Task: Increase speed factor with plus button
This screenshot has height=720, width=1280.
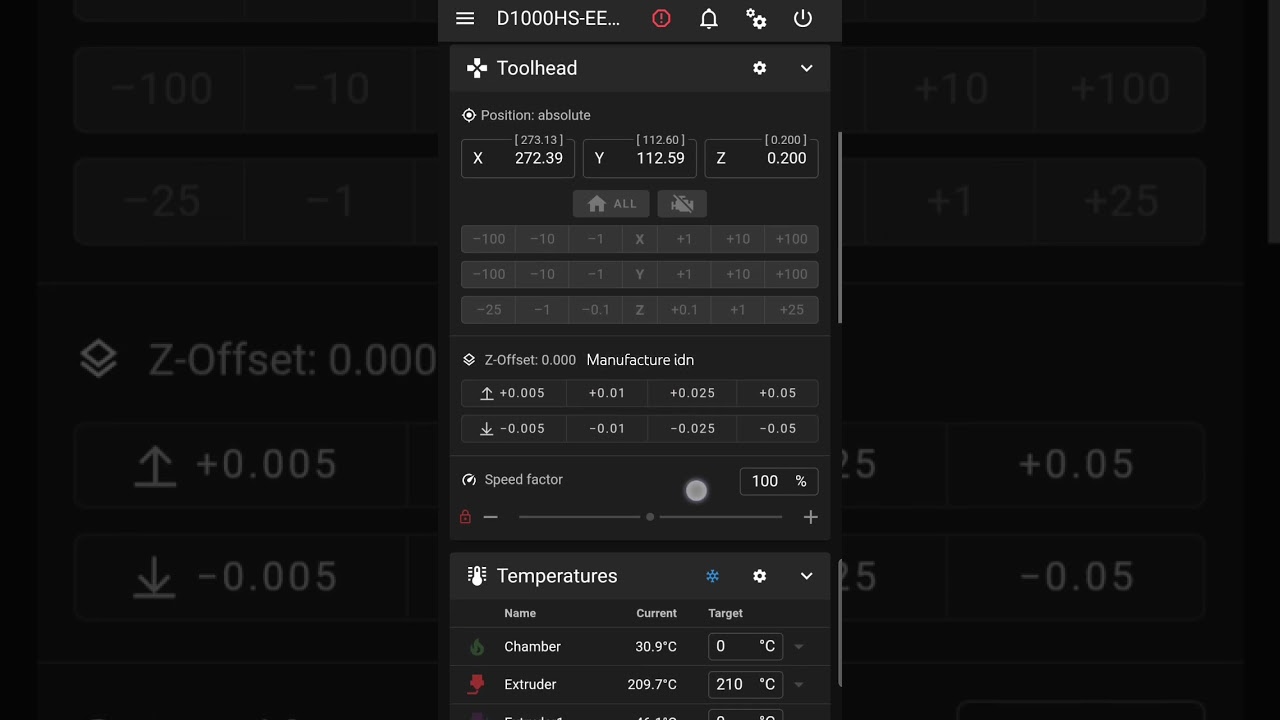Action: coord(810,517)
